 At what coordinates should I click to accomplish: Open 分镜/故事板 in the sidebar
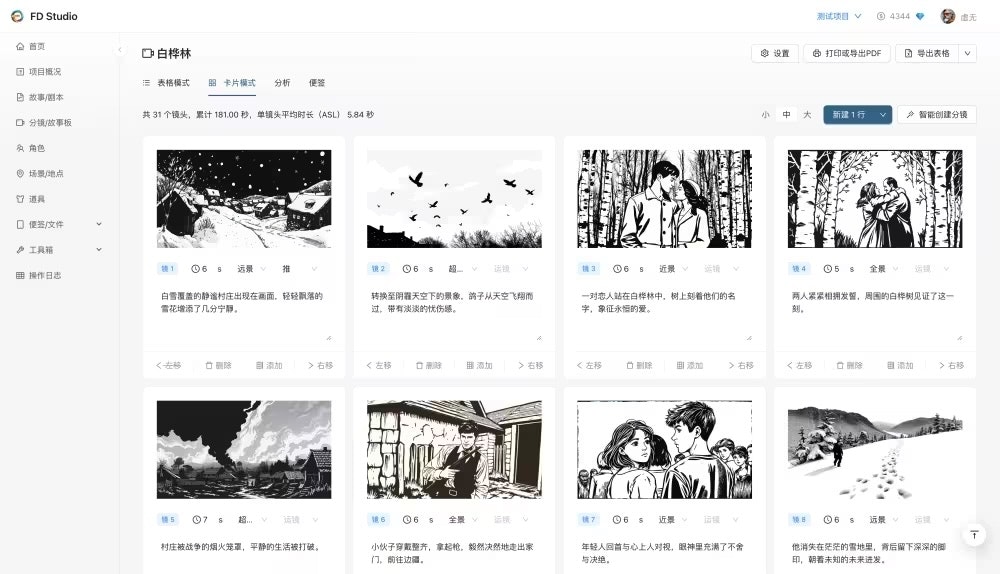click(44, 122)
